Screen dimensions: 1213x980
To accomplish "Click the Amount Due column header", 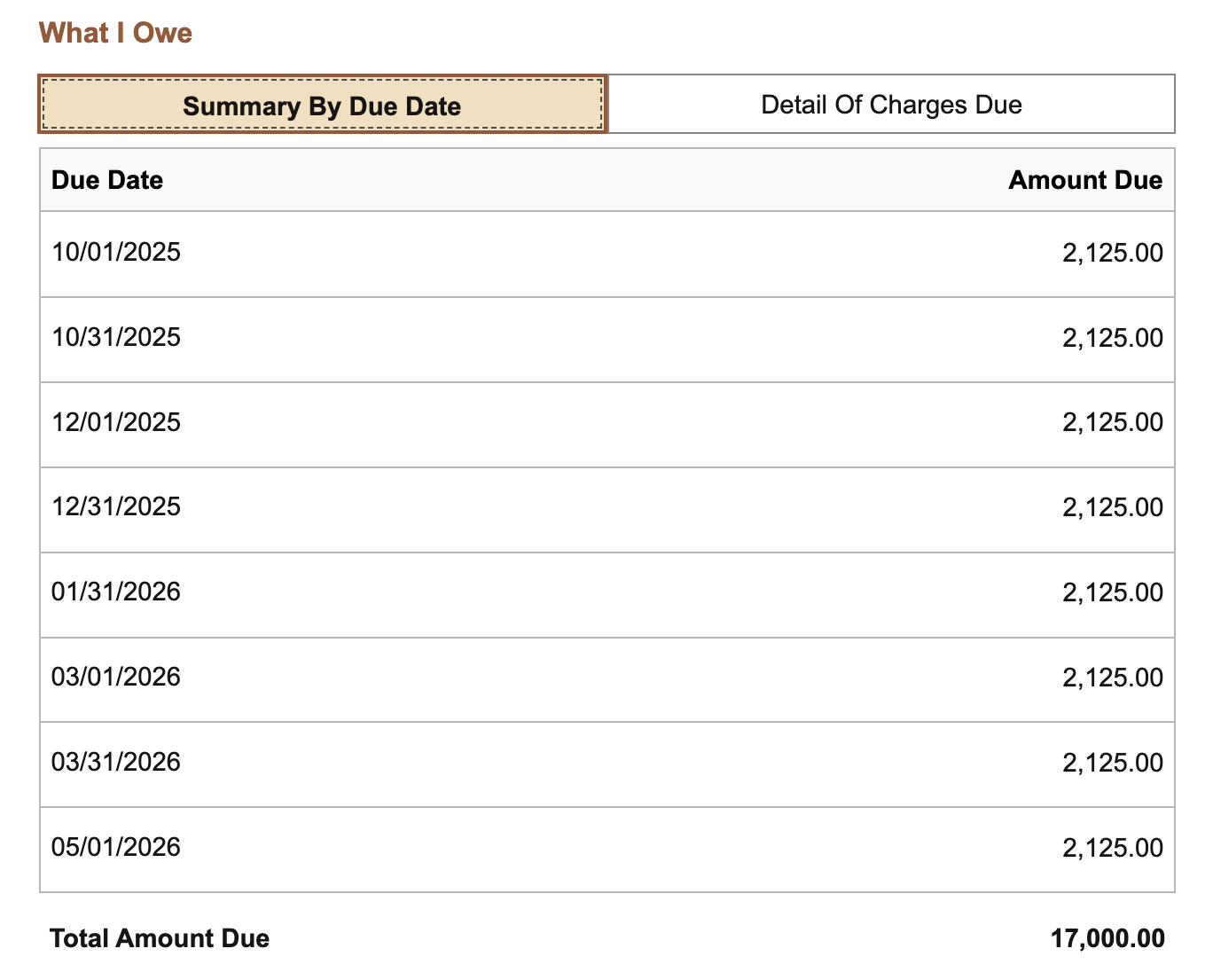I will pos(1085,180).
